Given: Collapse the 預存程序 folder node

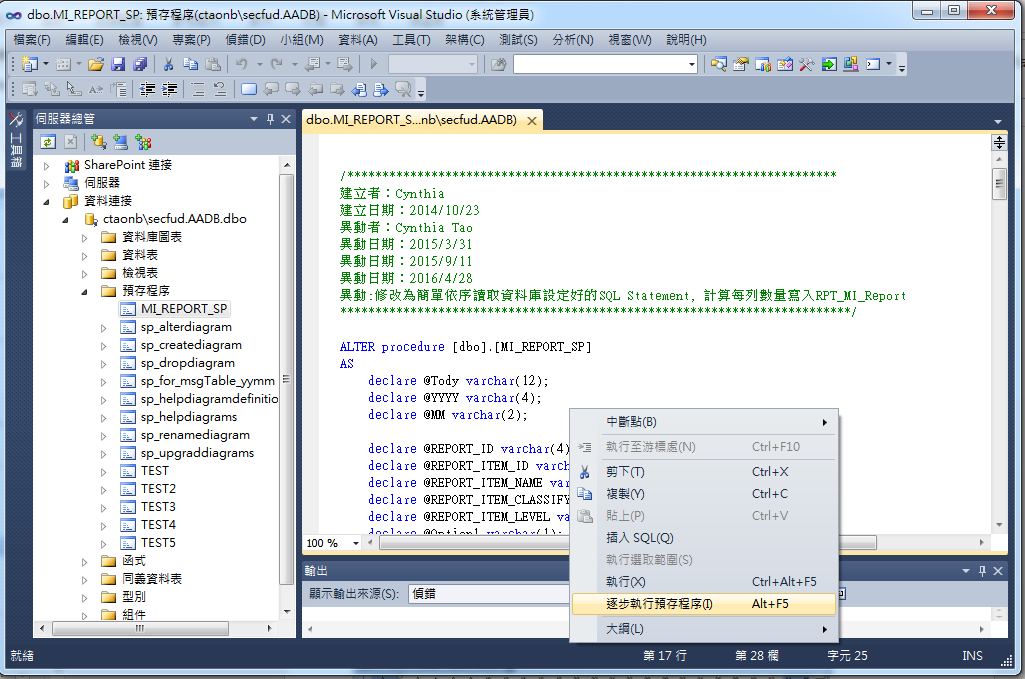Looking at the screenshot, I should point(85,291).
